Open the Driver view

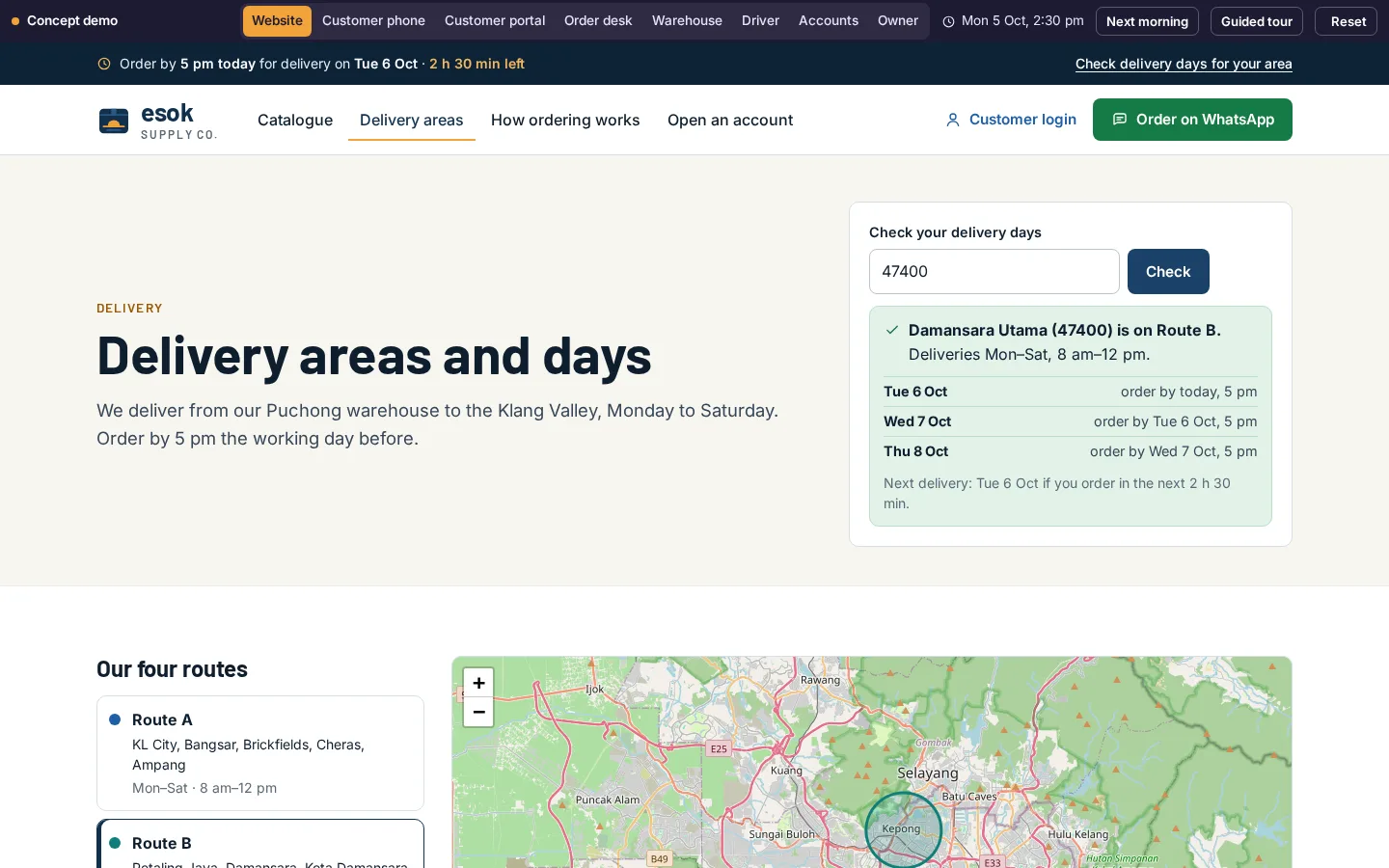(760, 21)
